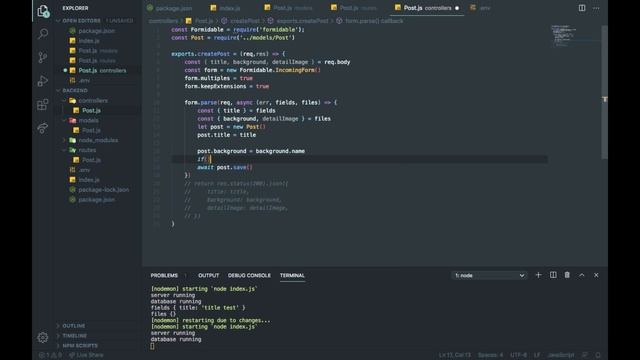The image size is (640, 360).
Task: Open the Live Share activity bar icon
Action: 43,128
